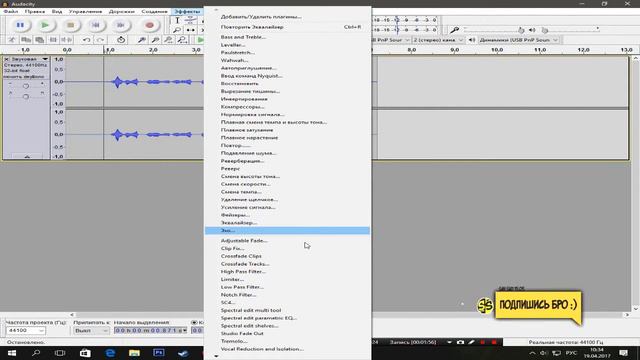This screenshot has width=640, height=360.
Task: Open the Файл menu
Action: [x=11, y=11]
